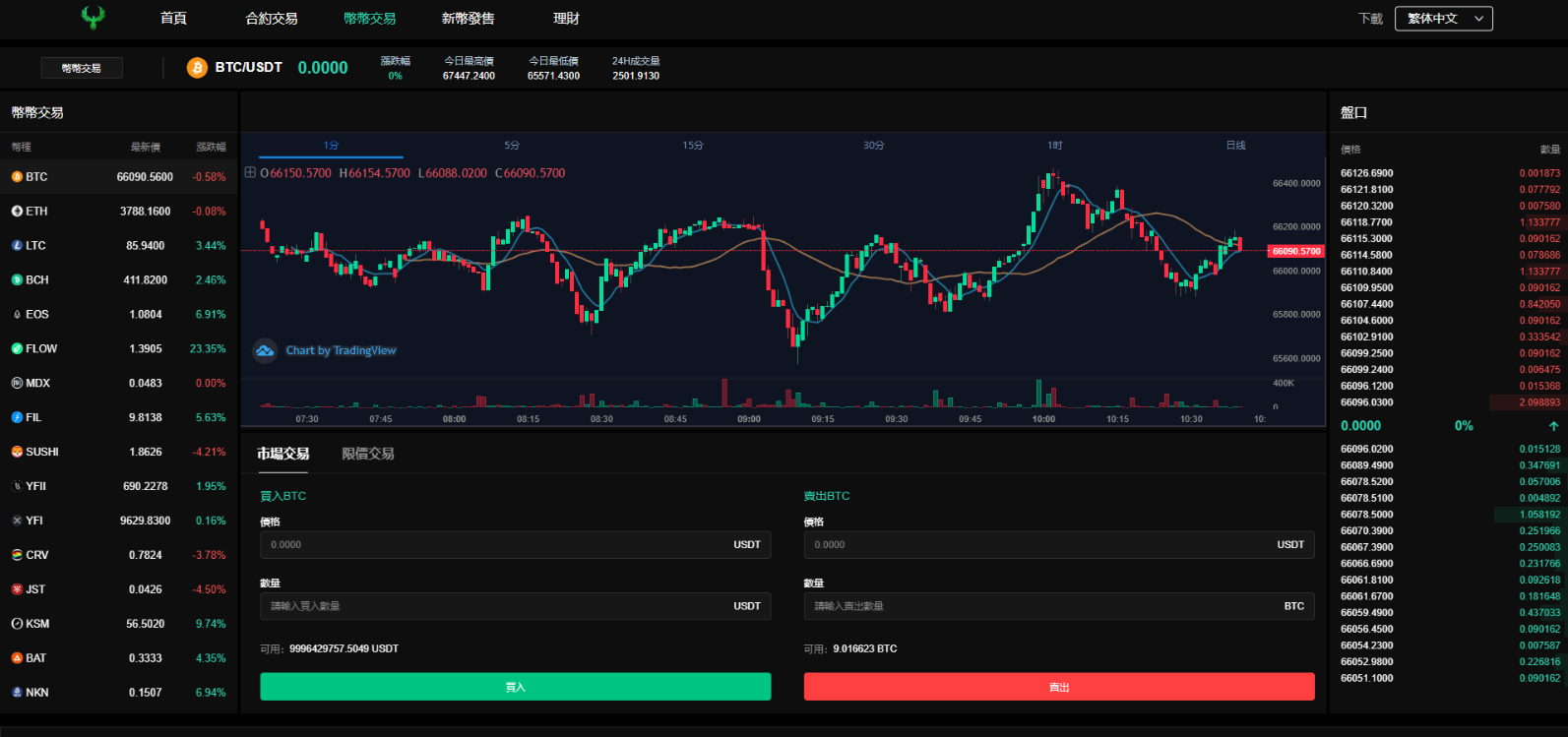Switch to the 限價交易 tab
This screenshot has height=737, width=1568.
click(x=368, y=454)
